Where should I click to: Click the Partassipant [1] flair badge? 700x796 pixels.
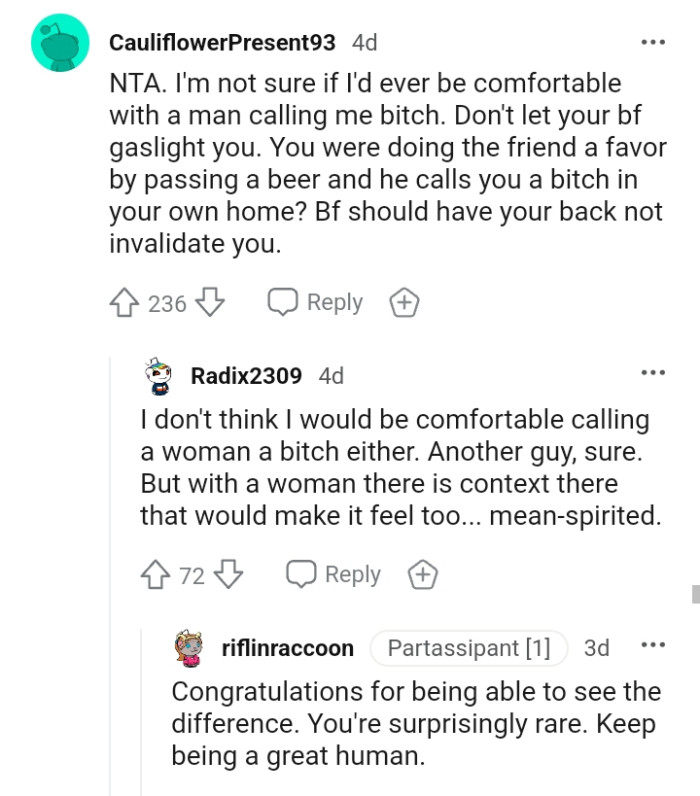pyautogui.click(x=468, y=648)
